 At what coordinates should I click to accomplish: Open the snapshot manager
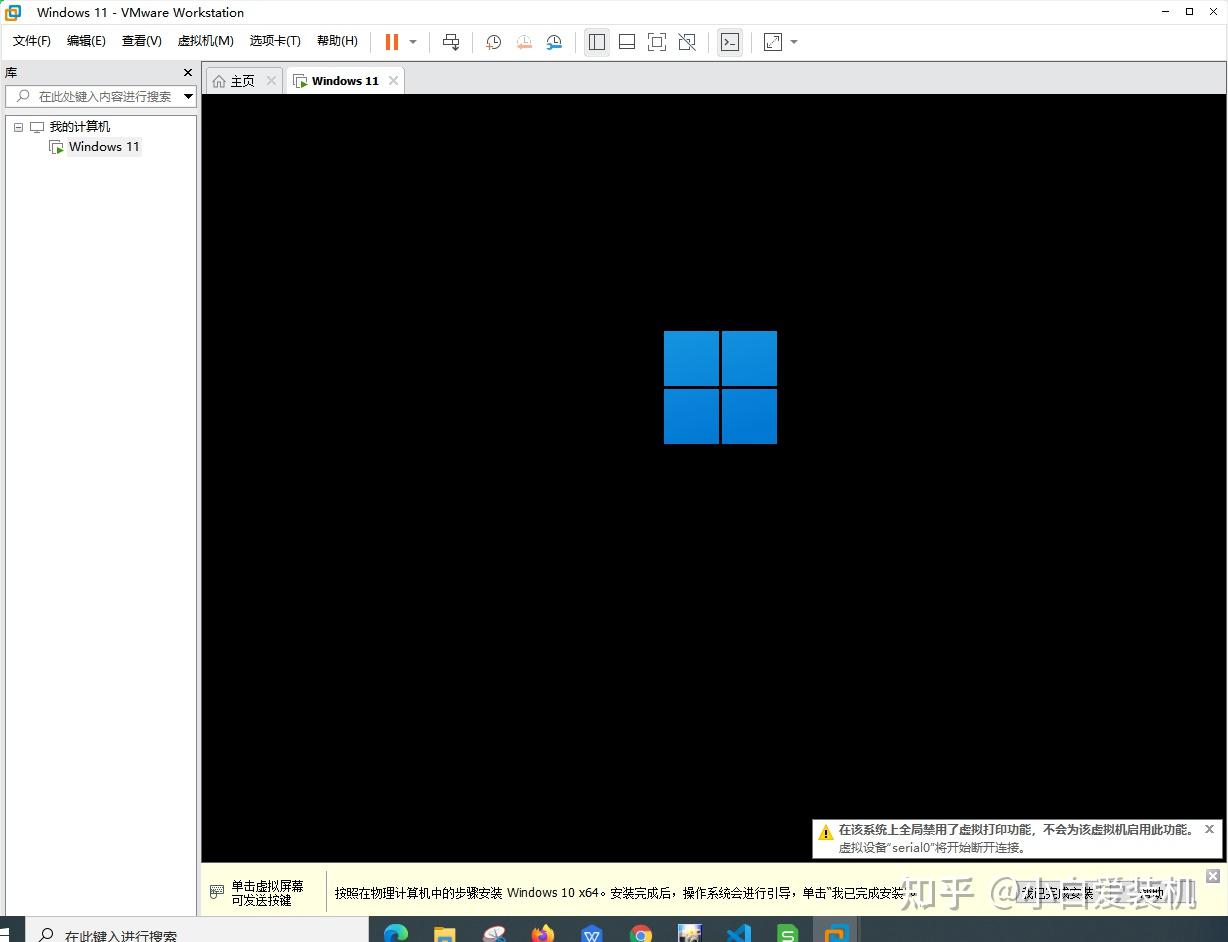[x=554, y=41]
